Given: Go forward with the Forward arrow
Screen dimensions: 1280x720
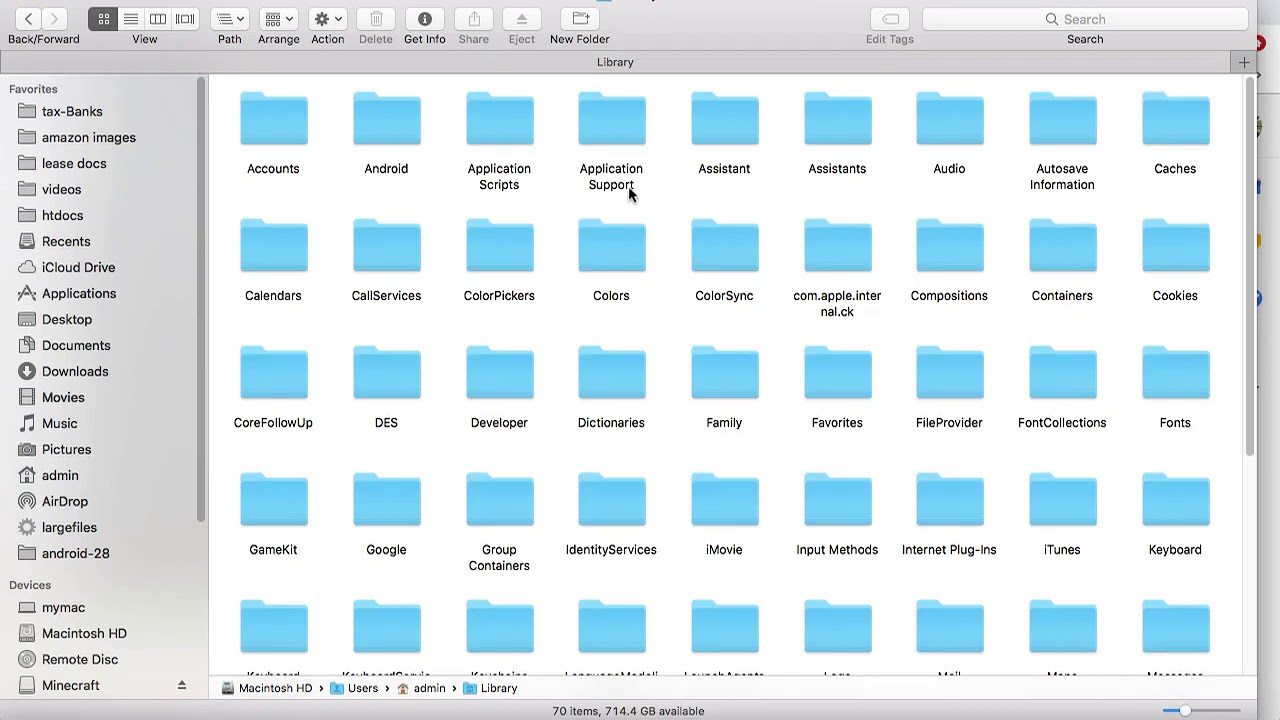Looking at the screenshot, I should tap(55, 19).
